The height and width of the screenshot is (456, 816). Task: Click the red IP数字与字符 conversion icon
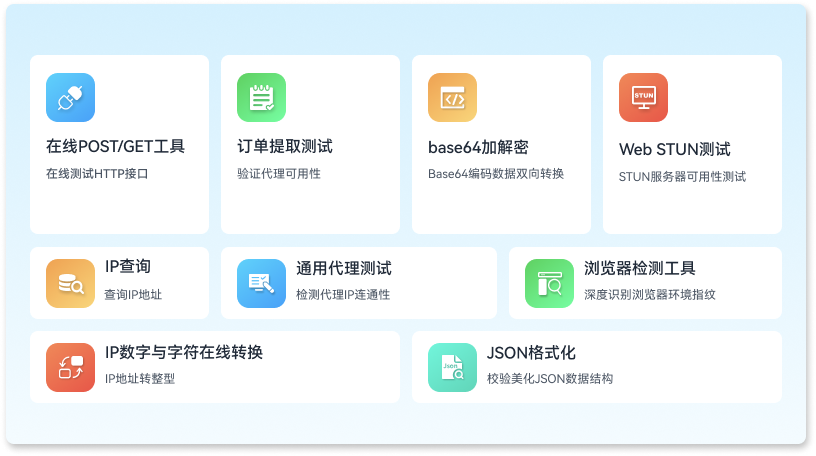[x=70, y=367]
